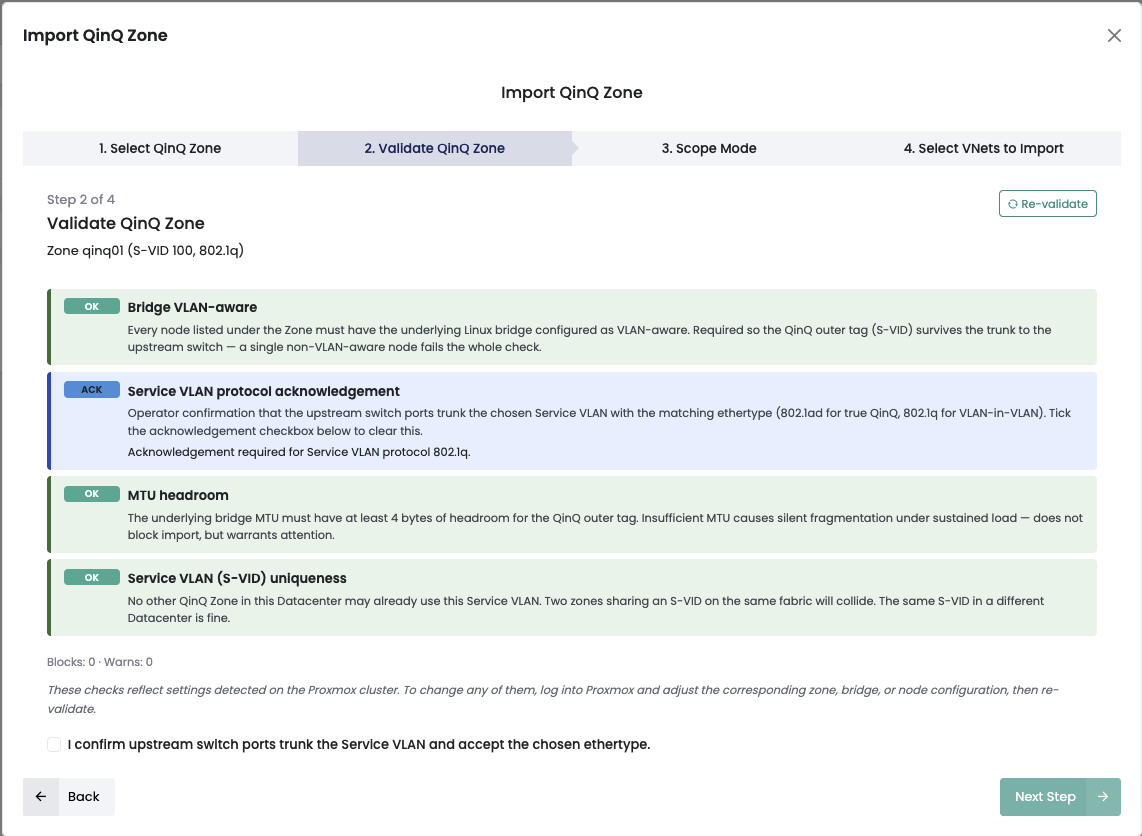This screenshot has height=836, width=1142.
Task: Open the Scope Mode step tab
Action: click(709, 149)
